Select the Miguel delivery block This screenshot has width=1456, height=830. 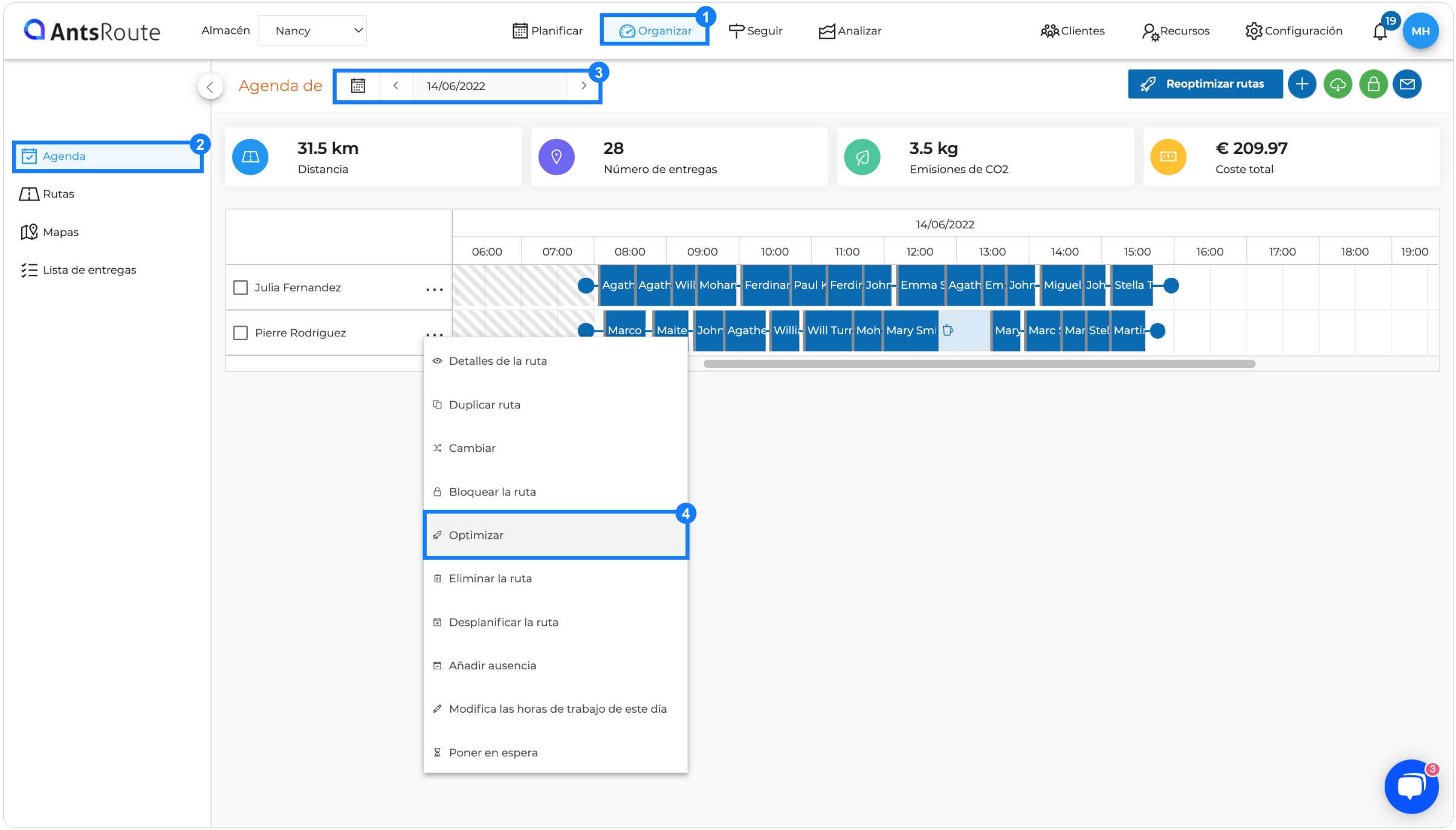point(1062,285)
